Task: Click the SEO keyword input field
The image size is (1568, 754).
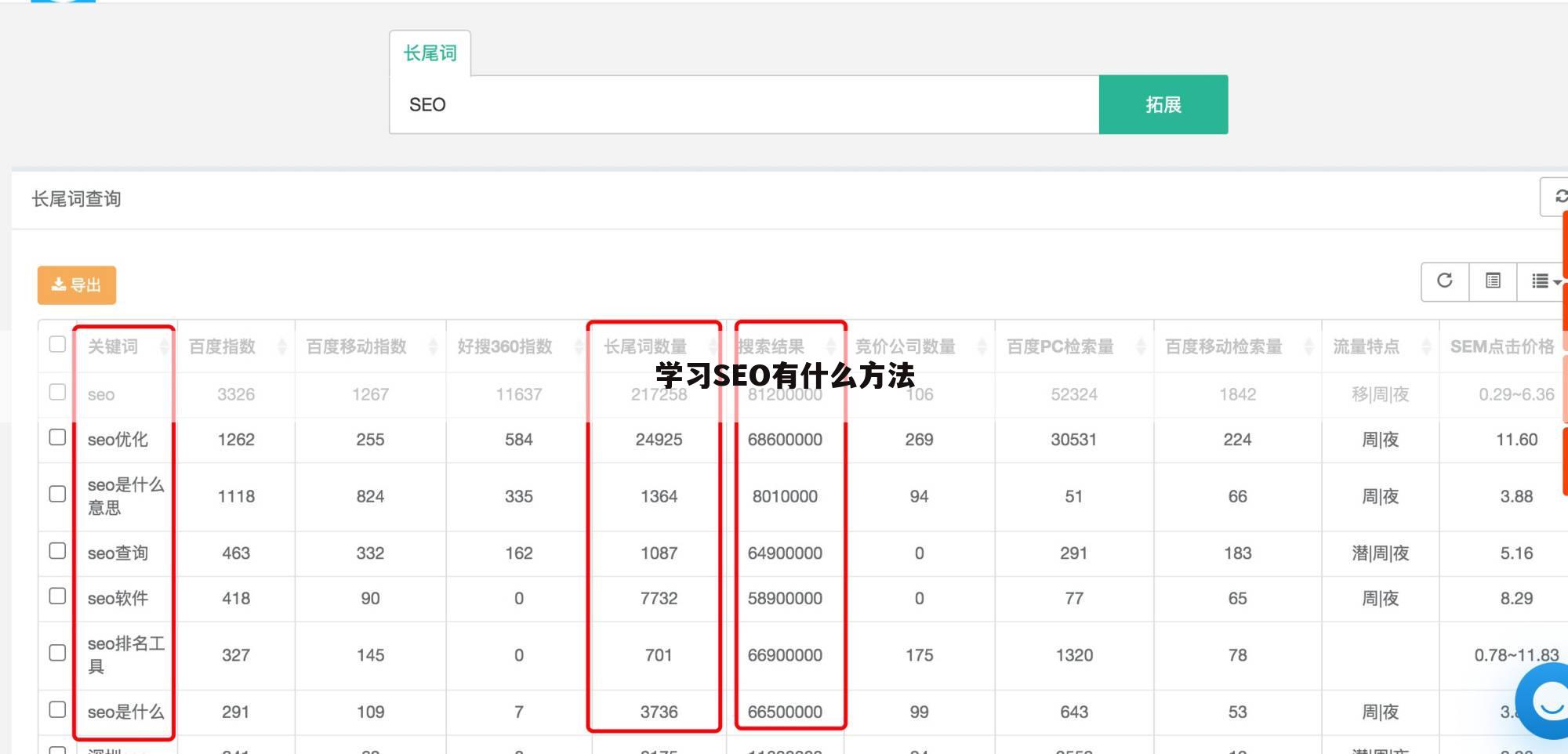Action: tap(745, 104)
